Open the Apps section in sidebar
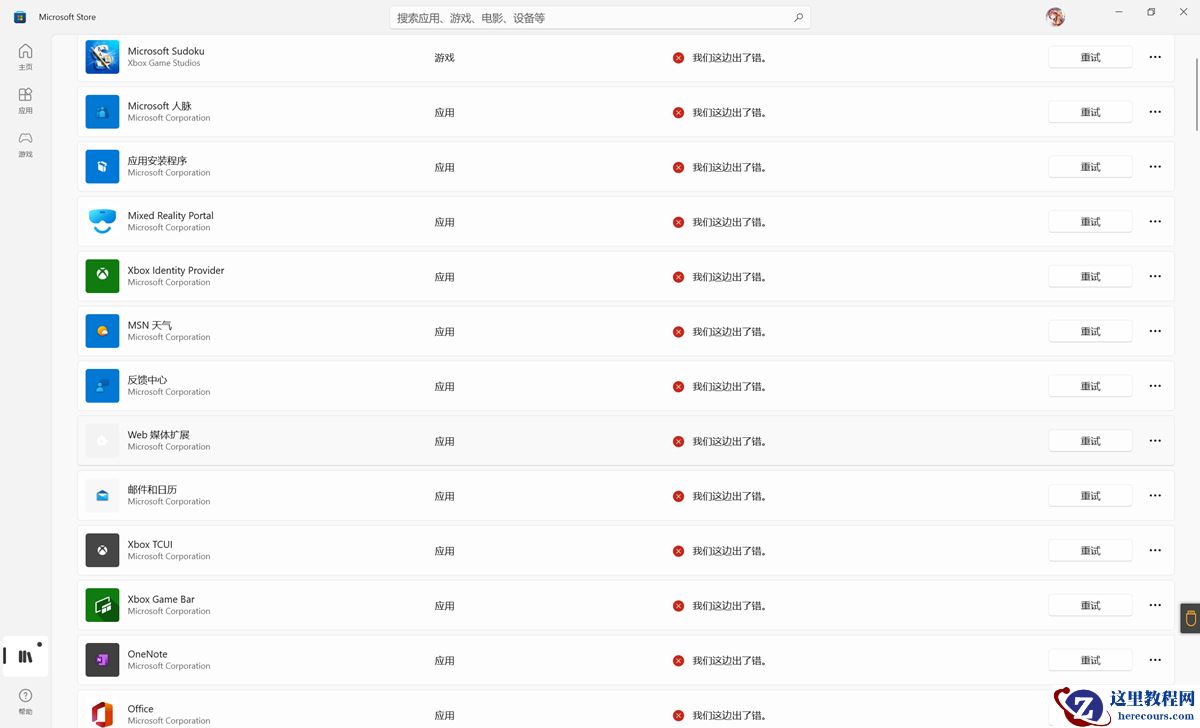The height and width of the screenshot is (728, 1200). pos(25,101)
